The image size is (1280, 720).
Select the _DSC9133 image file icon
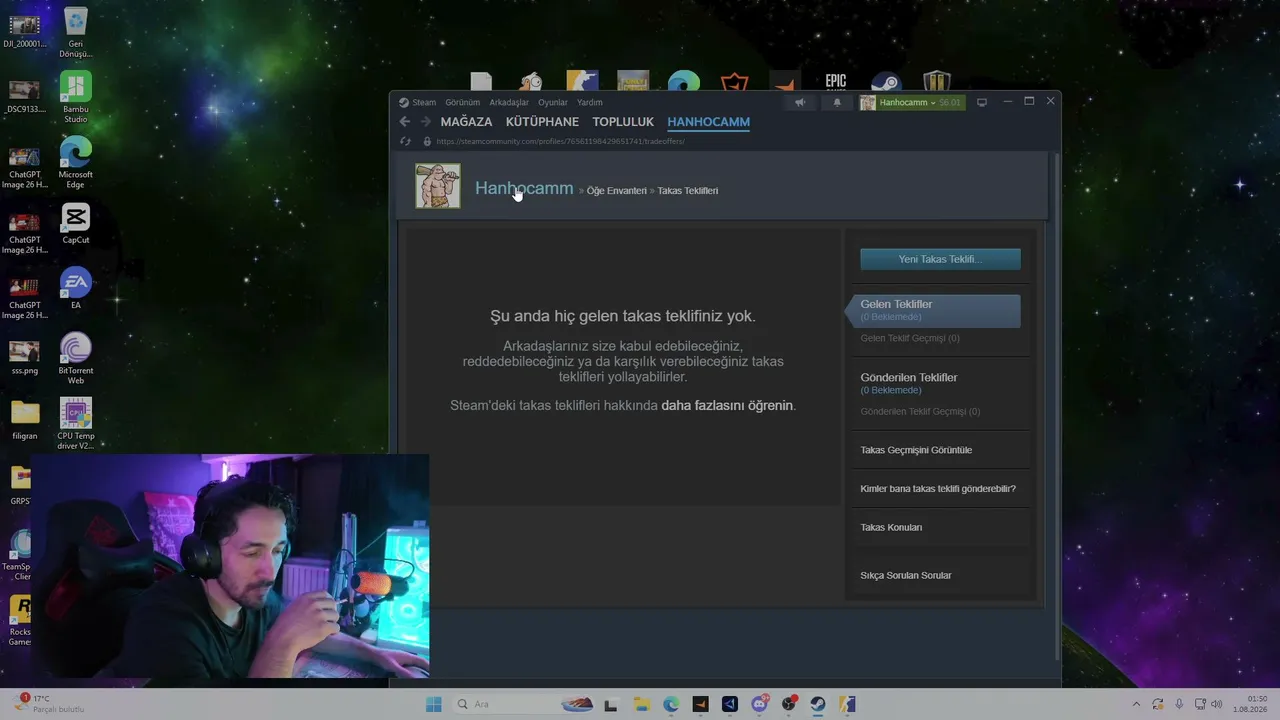[25, 95]
